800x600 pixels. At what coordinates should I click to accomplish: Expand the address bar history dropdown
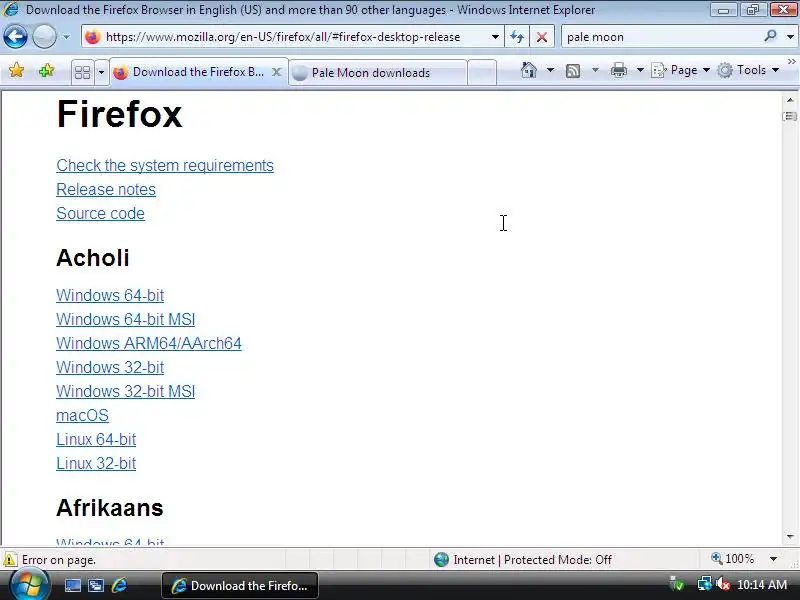pyautogui.click(x=495, y=37)
